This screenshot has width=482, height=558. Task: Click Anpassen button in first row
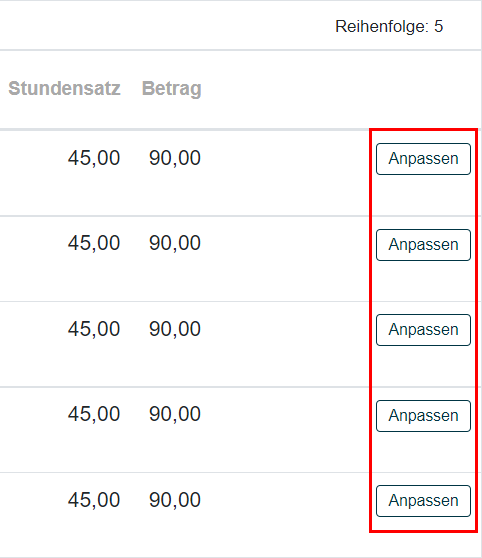pos(423,159)
